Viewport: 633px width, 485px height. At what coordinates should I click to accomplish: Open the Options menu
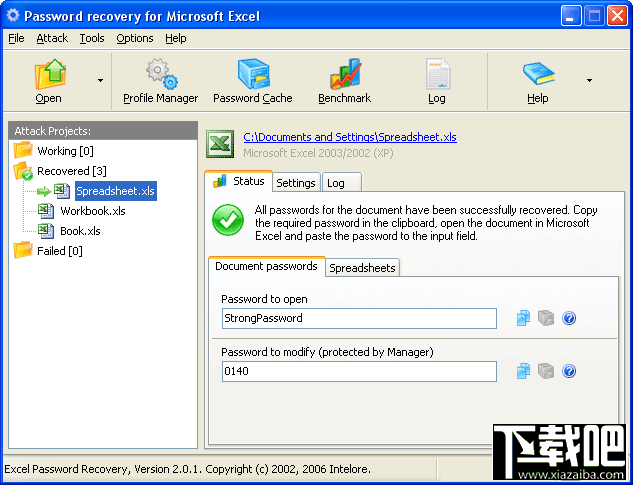click(135, 38)
